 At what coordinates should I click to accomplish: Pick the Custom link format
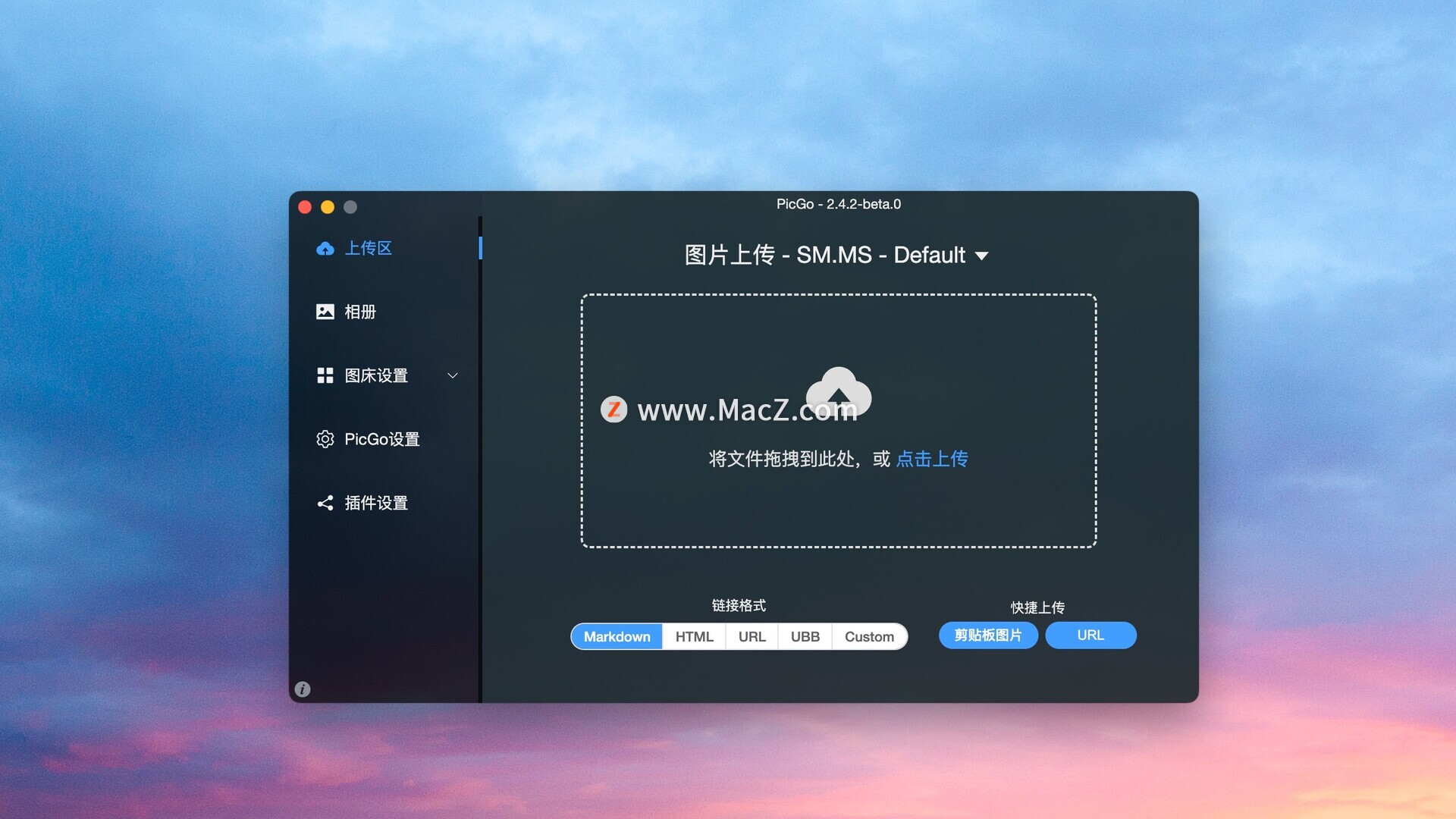869,636
